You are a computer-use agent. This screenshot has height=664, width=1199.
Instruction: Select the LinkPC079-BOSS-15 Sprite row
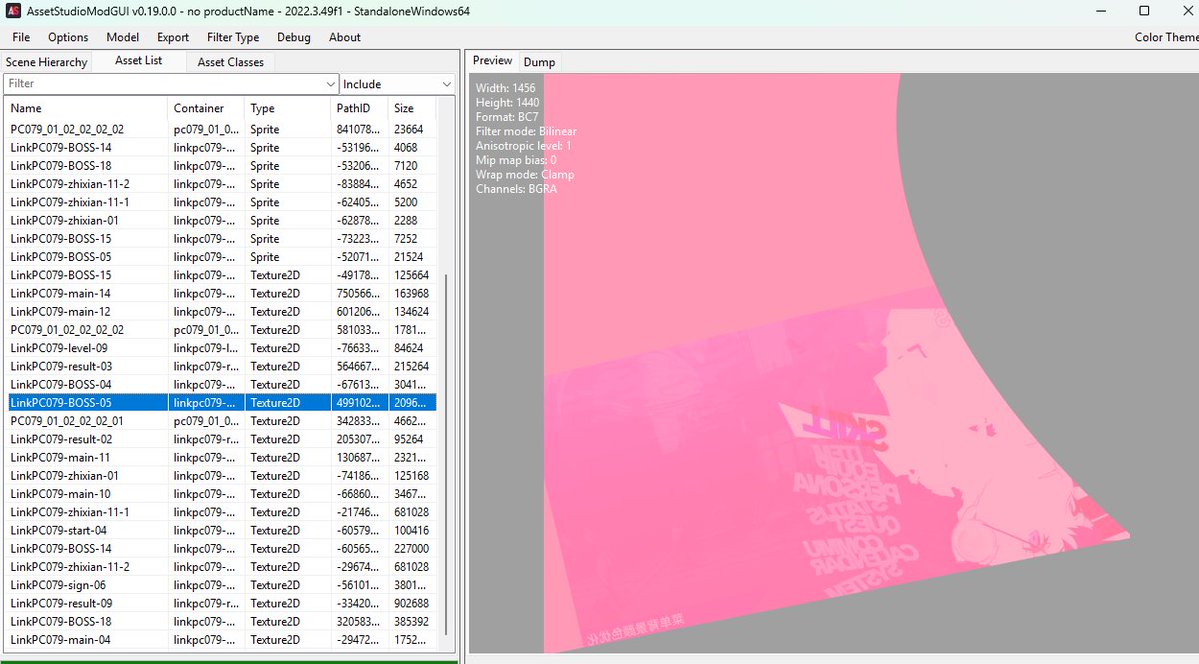point(222,239)
